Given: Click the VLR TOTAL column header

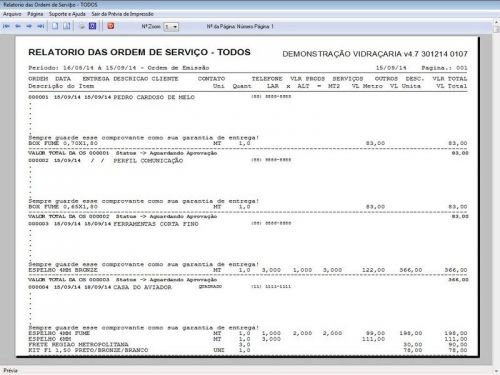Looking at the screenshot, I should coord(450,79).
